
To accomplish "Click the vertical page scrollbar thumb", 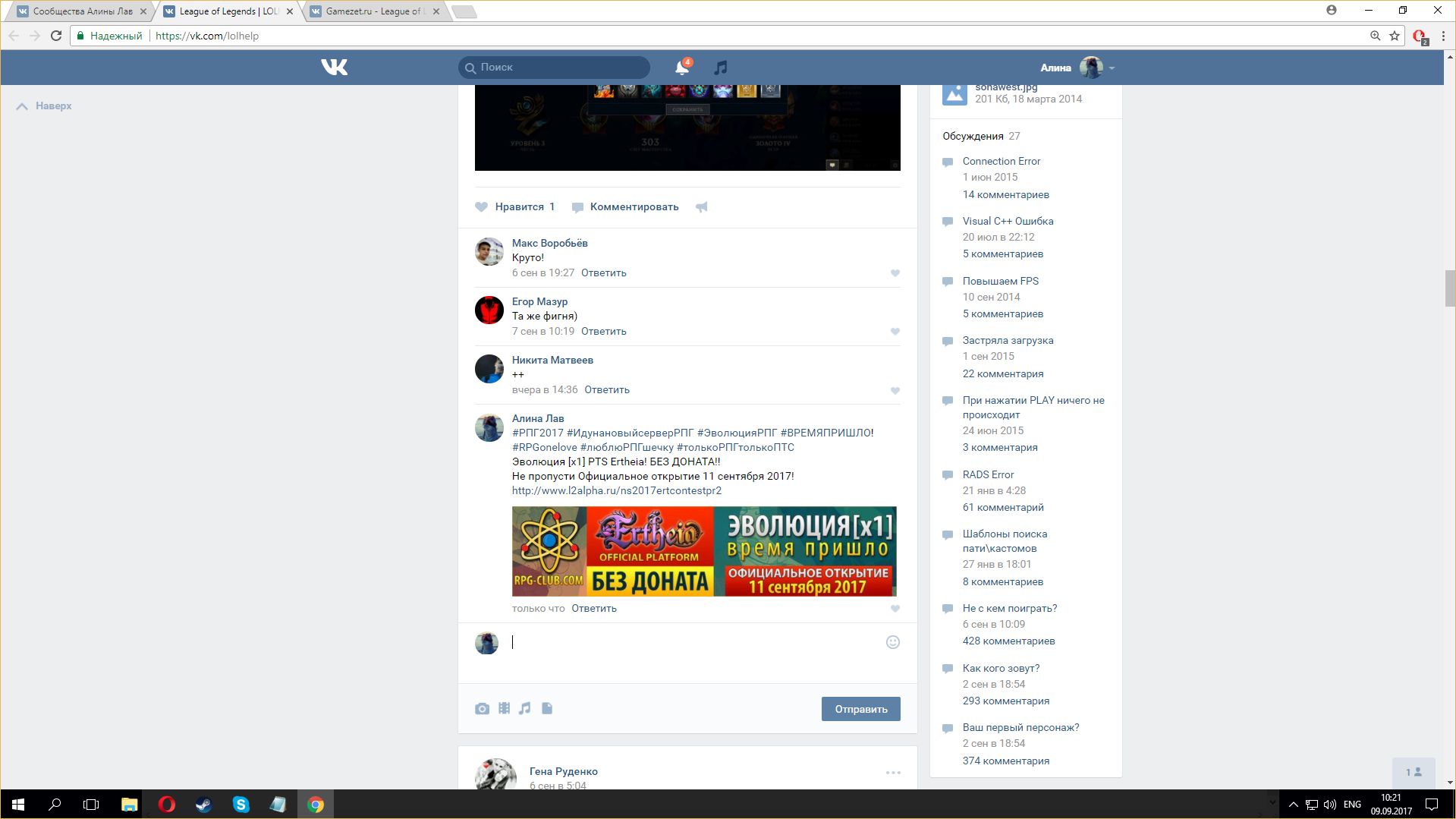I will tap(1450, 288).
